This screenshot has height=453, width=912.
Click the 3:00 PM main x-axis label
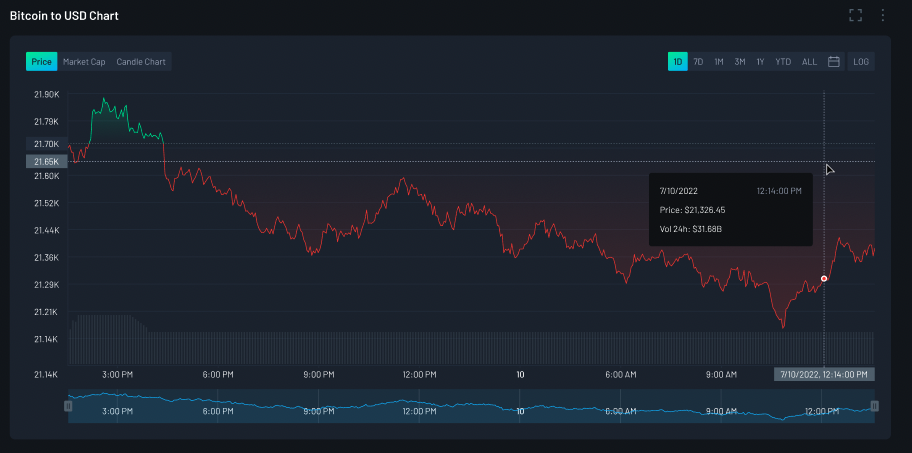(117, 374)
